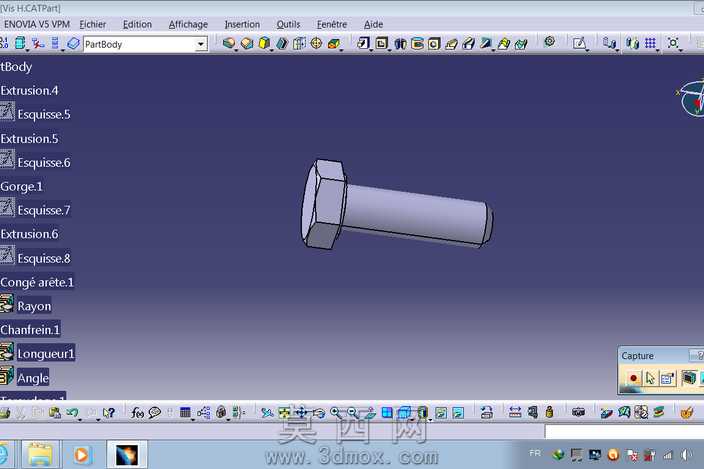Select Congé arête.1 in the tree
This screenshot has width=704, height=469.
pos(37,282)
